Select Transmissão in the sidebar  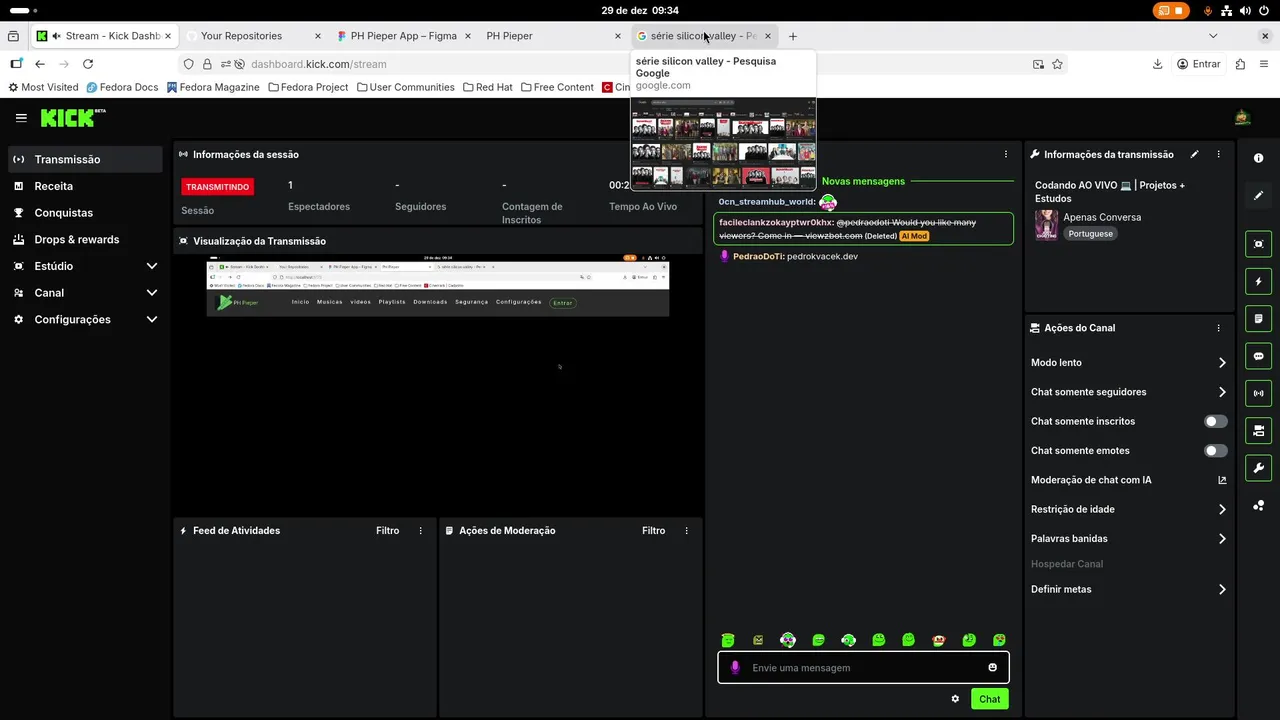[x=85, y=159]
